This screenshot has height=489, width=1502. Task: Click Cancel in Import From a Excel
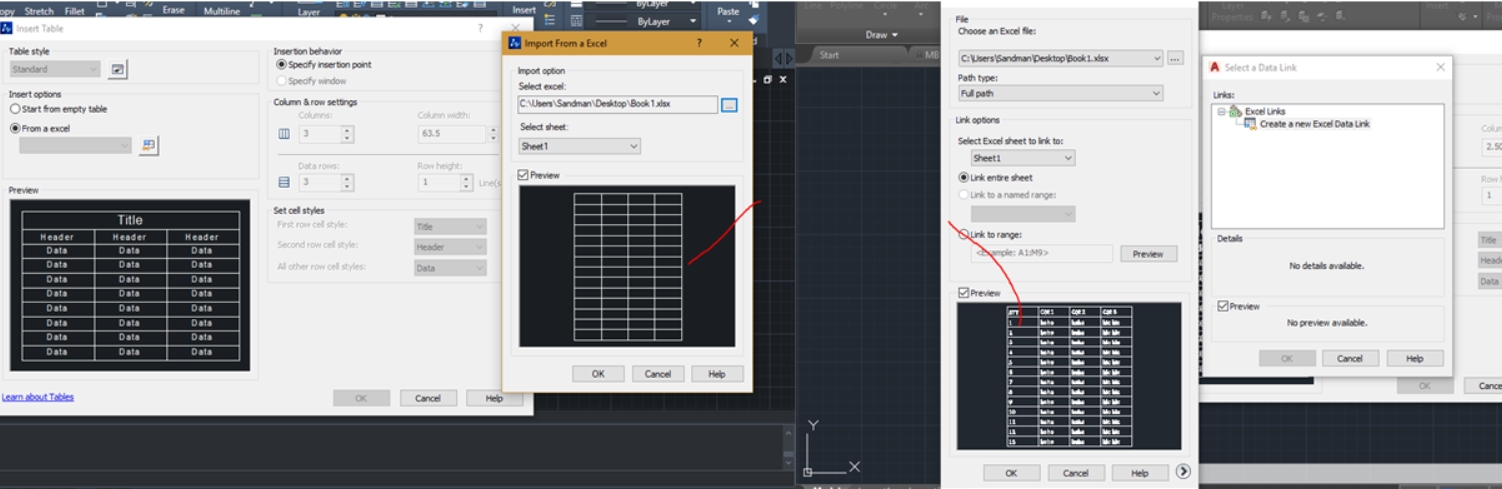(x=658, y=374)
